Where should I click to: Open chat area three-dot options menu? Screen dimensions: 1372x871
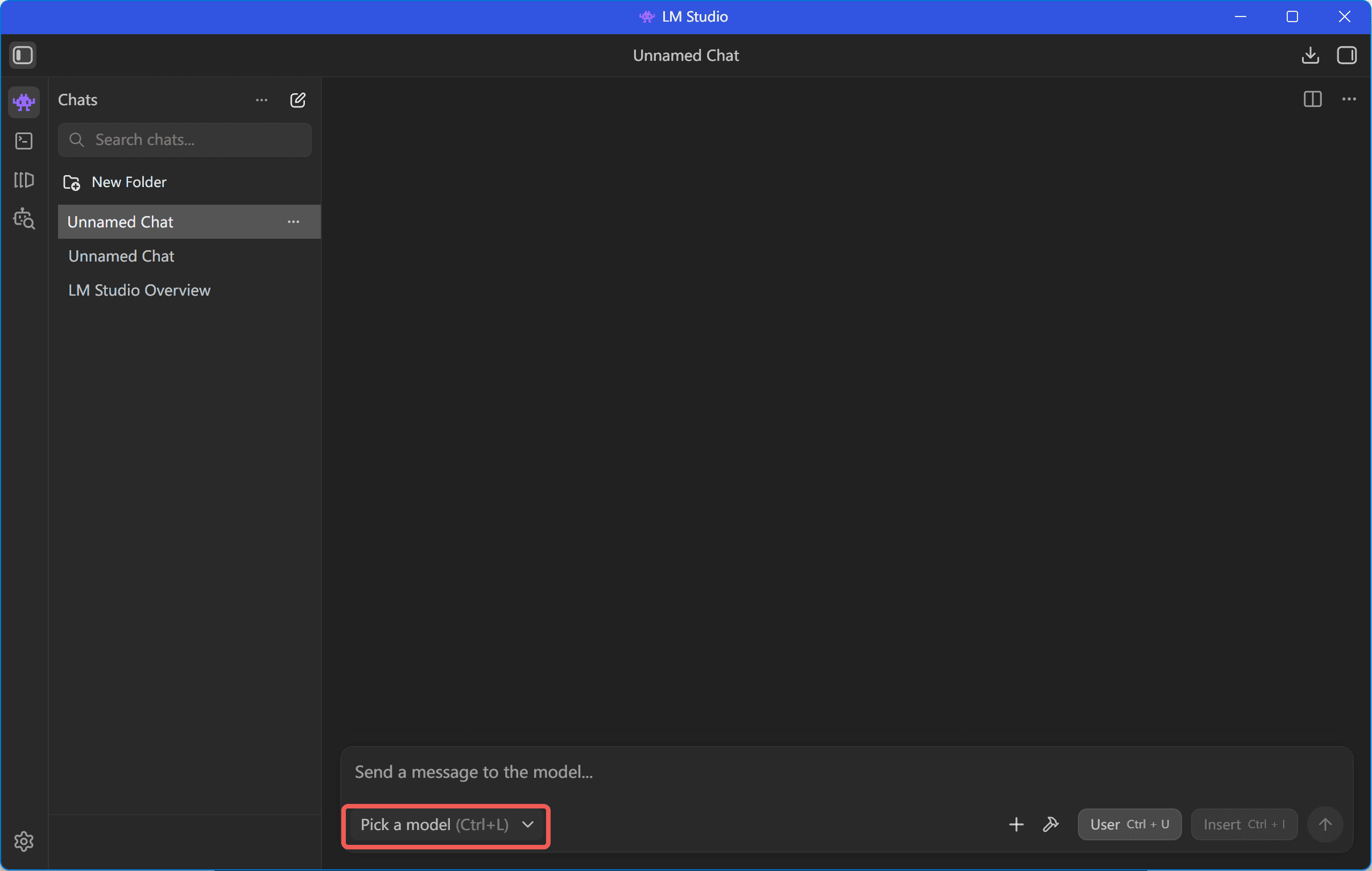point(1349,99)
